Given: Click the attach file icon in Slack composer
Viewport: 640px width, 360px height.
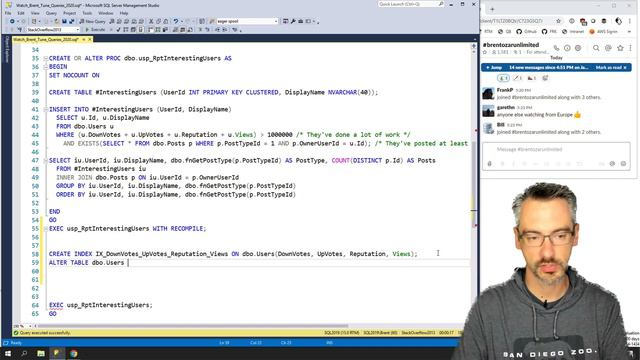Looking at the screenshot, I should [489, 163].
